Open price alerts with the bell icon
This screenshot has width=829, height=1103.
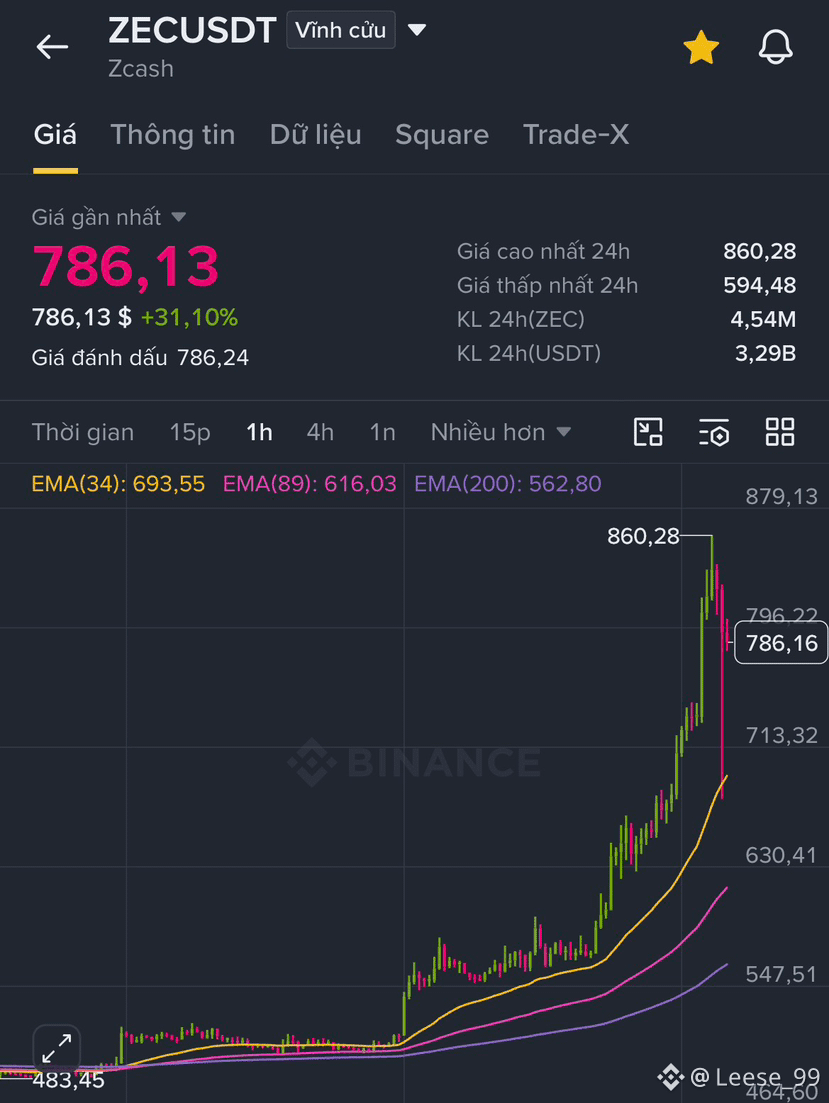coord(776,47)
